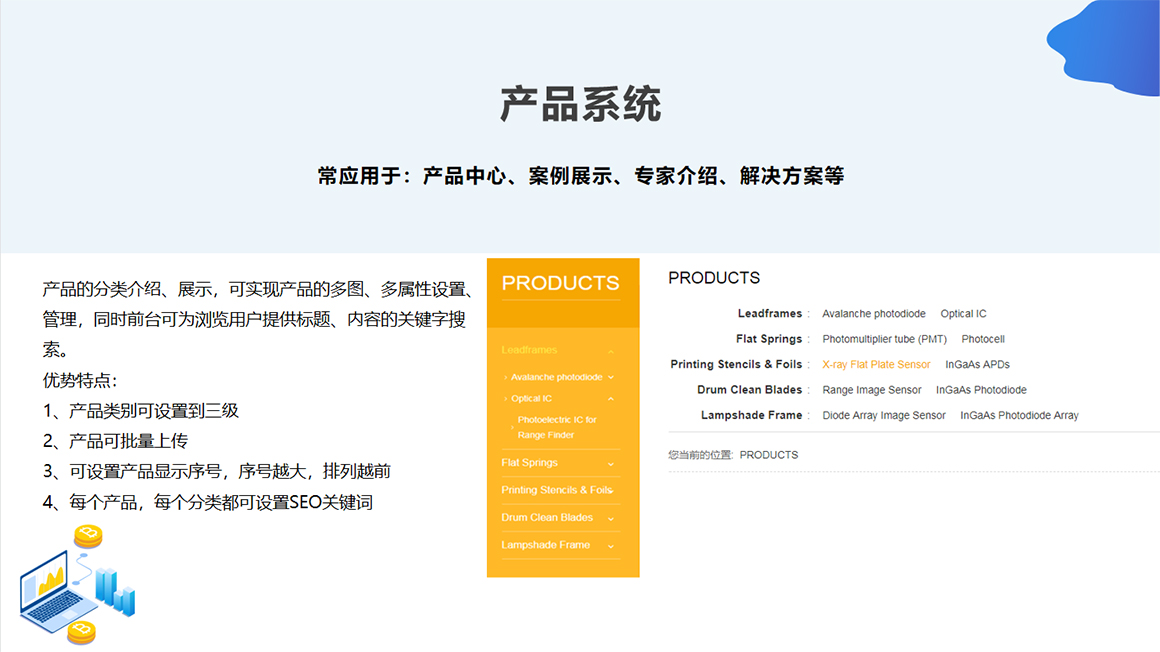
Task: Select Printing Stencils & Foils in sidebar
Action: [556, 490]
